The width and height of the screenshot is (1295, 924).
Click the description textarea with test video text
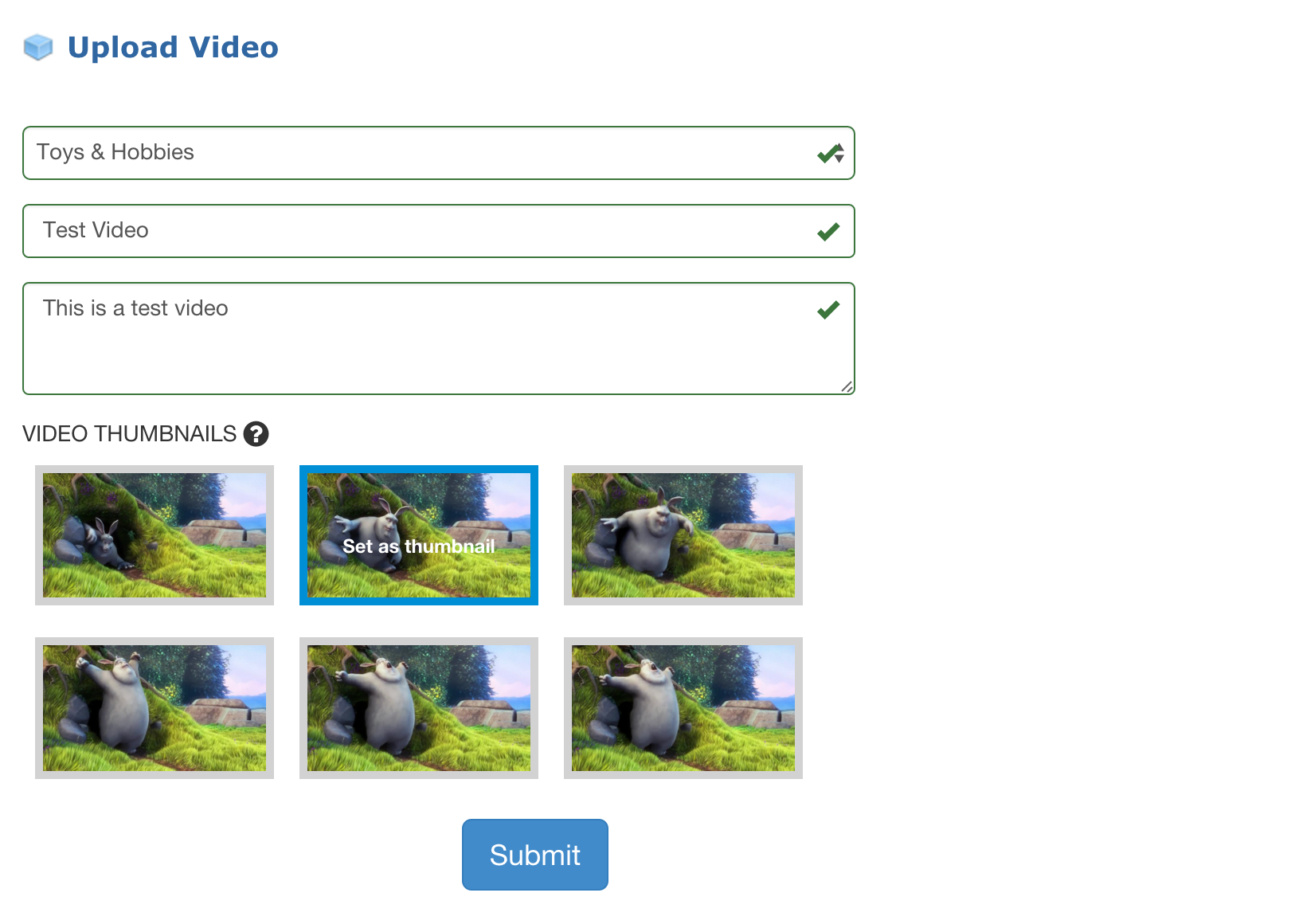pos(439,339)
